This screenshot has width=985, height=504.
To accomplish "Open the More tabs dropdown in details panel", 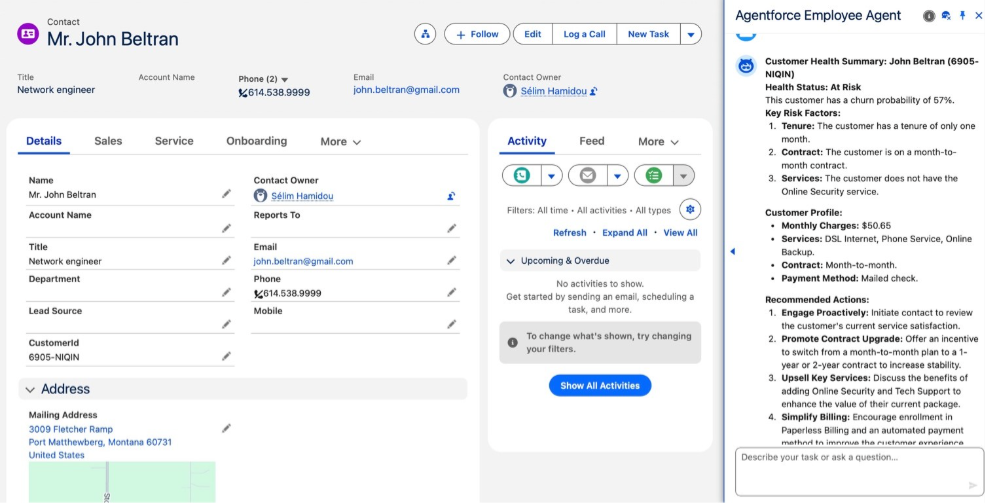I will pos(340,141).
